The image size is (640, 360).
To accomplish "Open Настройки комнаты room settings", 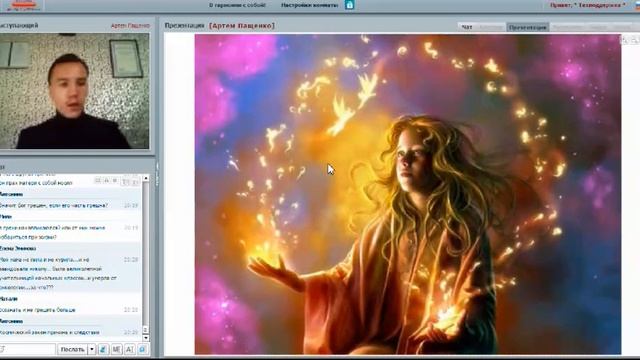I will [x=309, y=5].
